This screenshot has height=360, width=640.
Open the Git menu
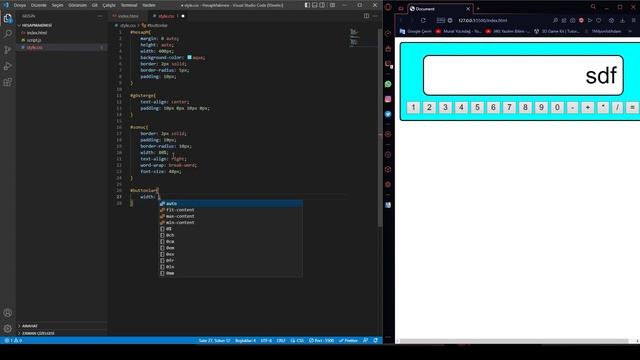[x=95, y=5]
